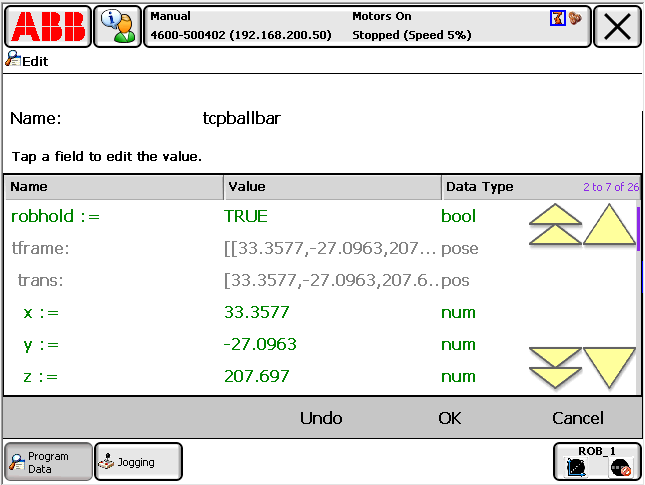Cancel editing the tool data

577,418
